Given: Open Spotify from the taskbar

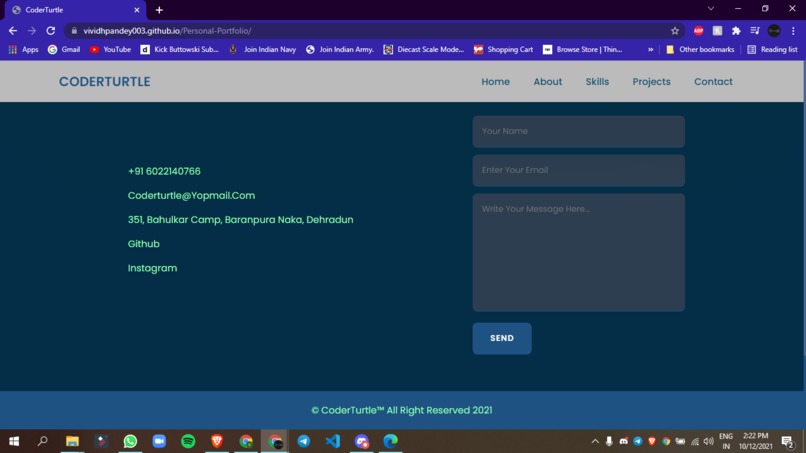Looking at the screenshot, I should [x=188, y=441].
